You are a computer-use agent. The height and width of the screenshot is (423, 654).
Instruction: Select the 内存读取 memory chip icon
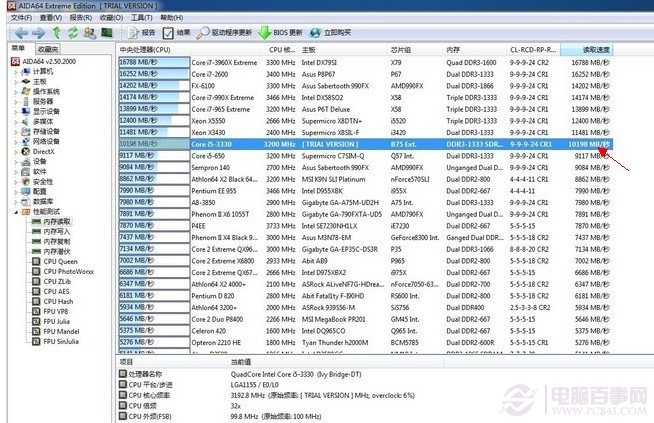point(37,222)
